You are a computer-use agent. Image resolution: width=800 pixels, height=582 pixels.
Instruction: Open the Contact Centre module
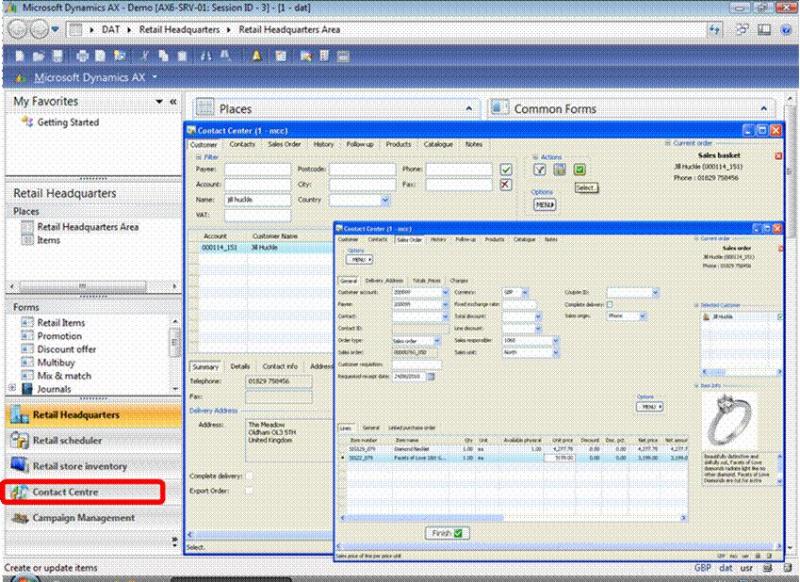83,492
